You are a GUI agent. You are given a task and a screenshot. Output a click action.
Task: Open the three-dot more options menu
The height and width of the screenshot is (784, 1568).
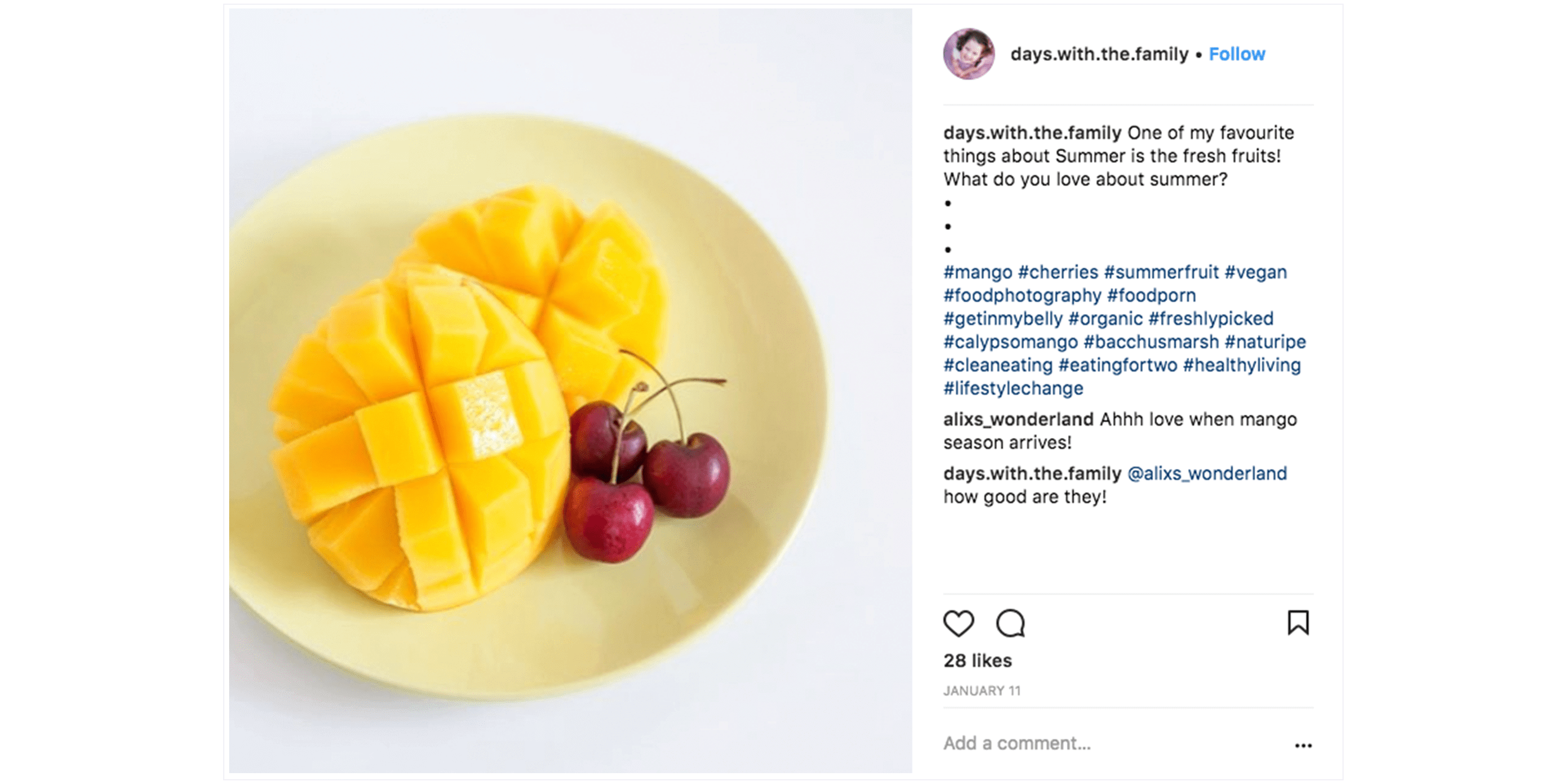(1303, 745)
